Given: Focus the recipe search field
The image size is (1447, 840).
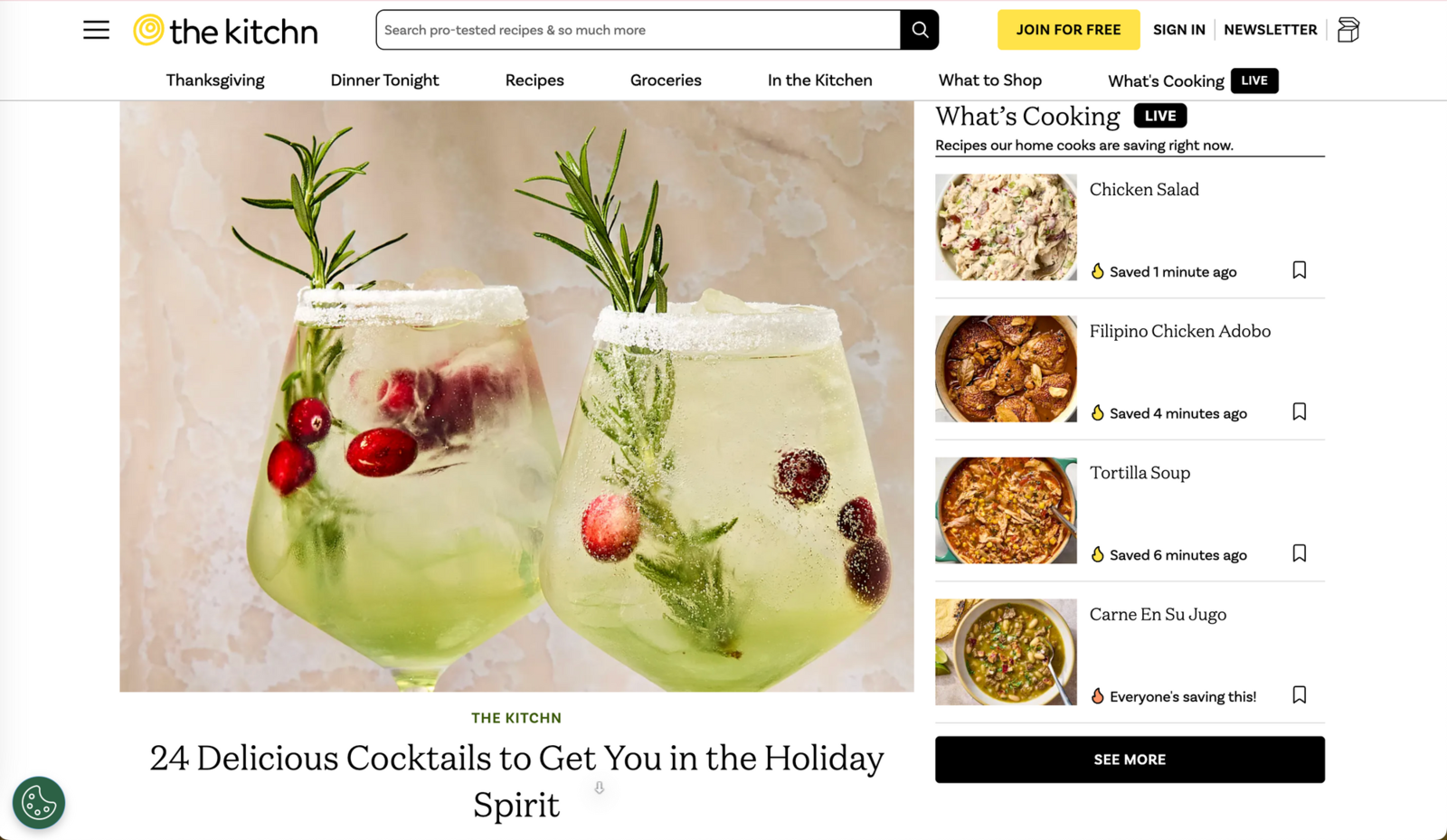Looking at the screenshot, I should point(638,30).
